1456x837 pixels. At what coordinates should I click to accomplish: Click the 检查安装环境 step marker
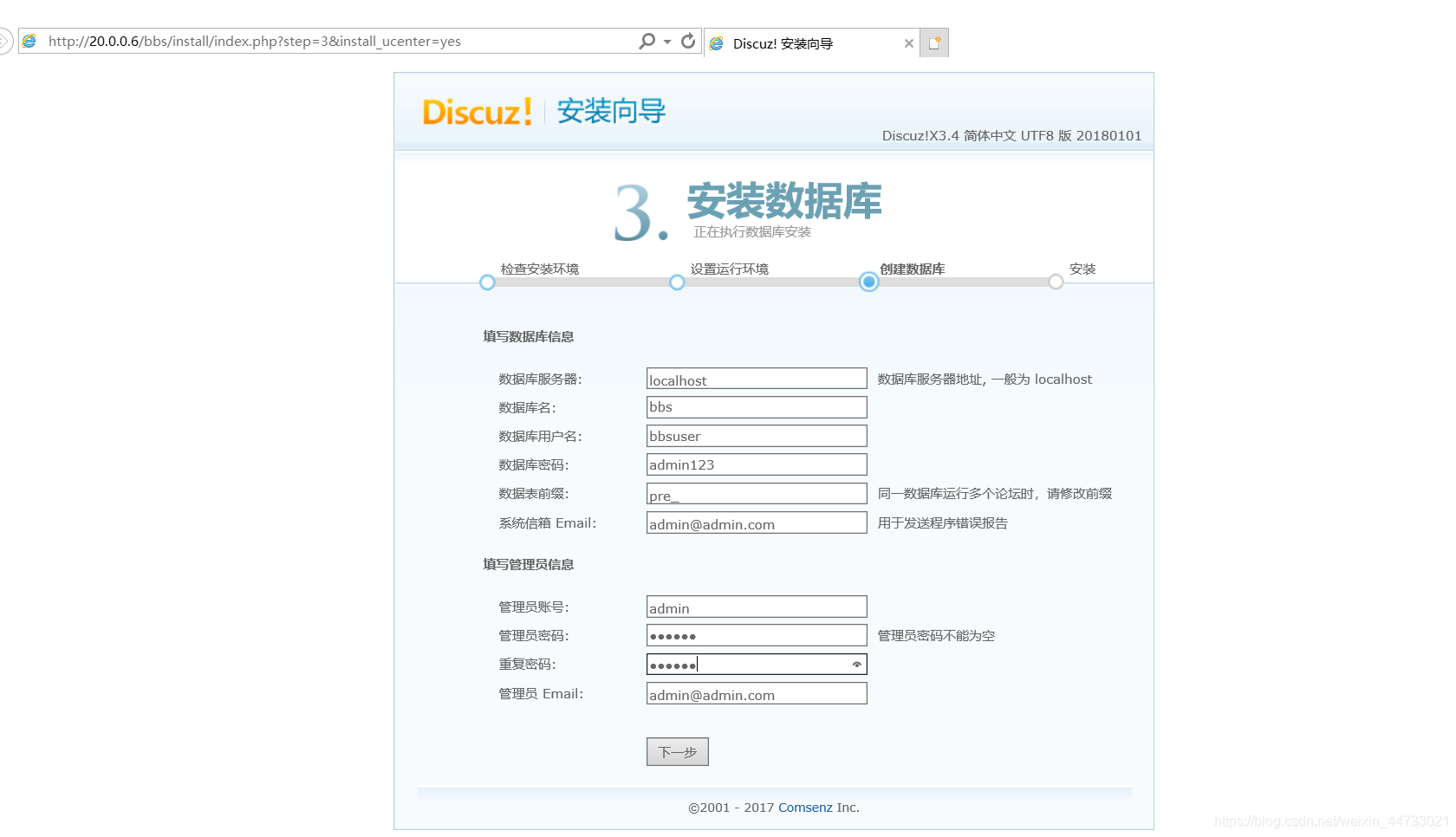[487, 282]
